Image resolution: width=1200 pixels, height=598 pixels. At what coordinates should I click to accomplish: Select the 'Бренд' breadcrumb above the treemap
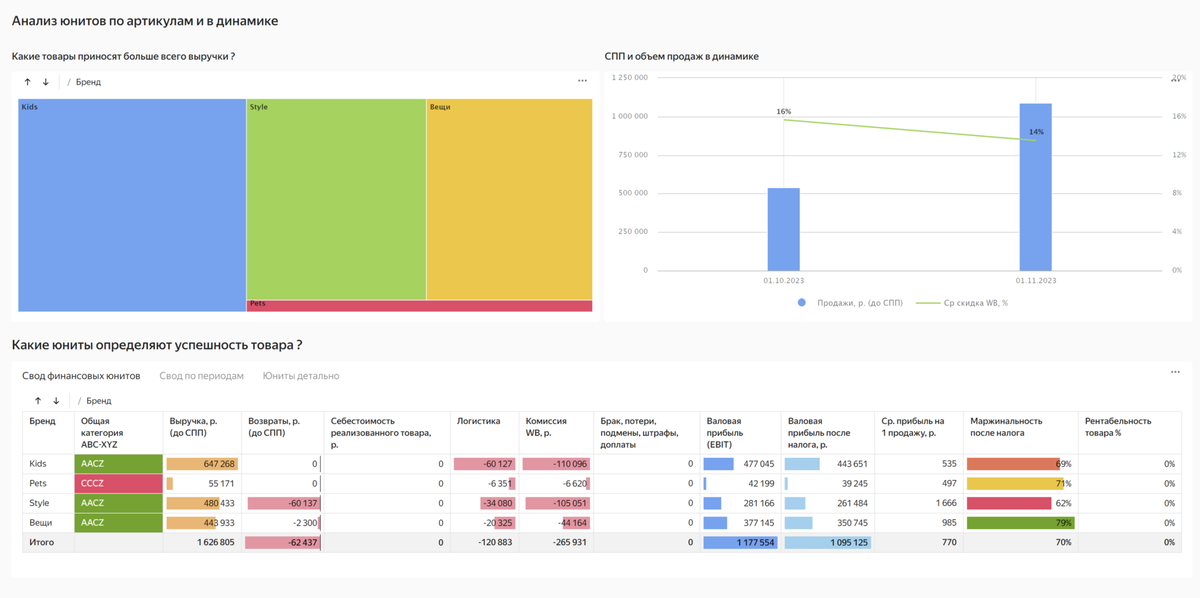[88, 82]
